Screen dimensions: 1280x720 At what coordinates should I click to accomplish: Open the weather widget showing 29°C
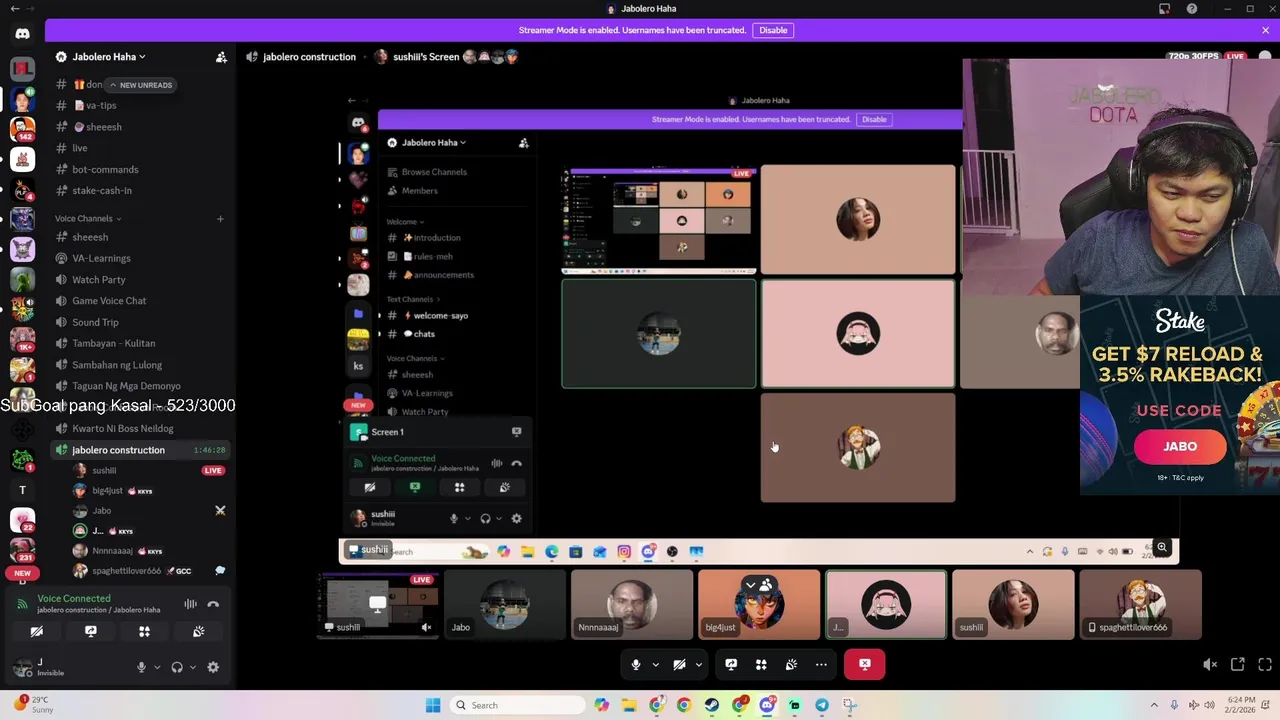point(33,704)
